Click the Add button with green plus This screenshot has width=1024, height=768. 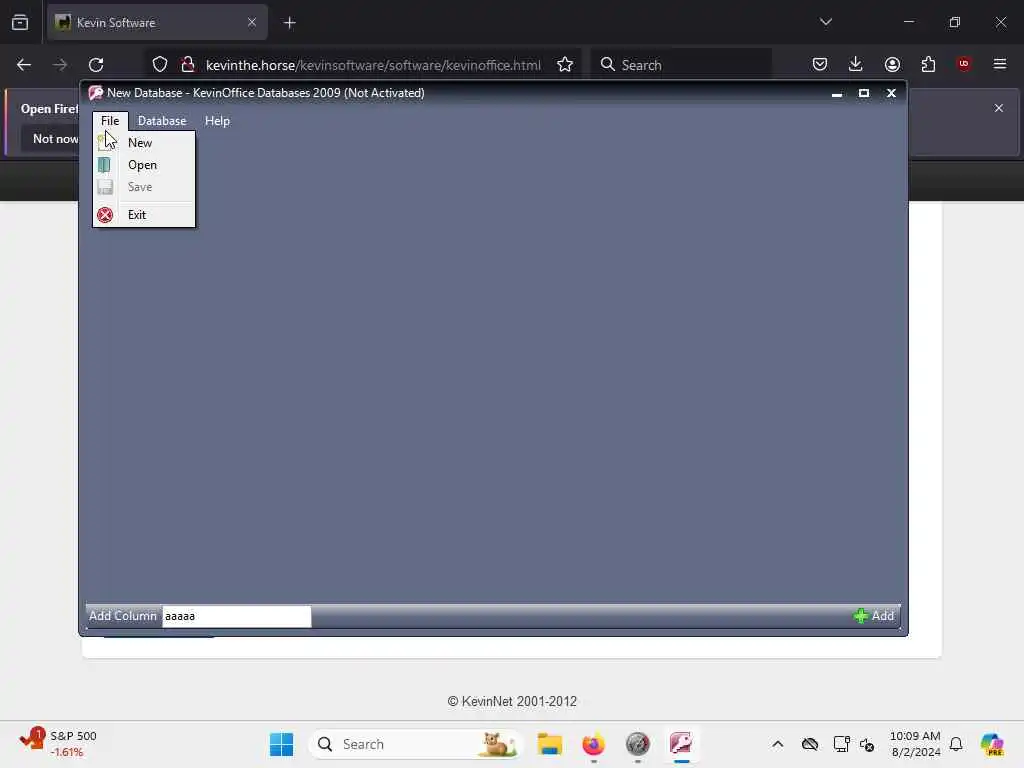point(874,616)
